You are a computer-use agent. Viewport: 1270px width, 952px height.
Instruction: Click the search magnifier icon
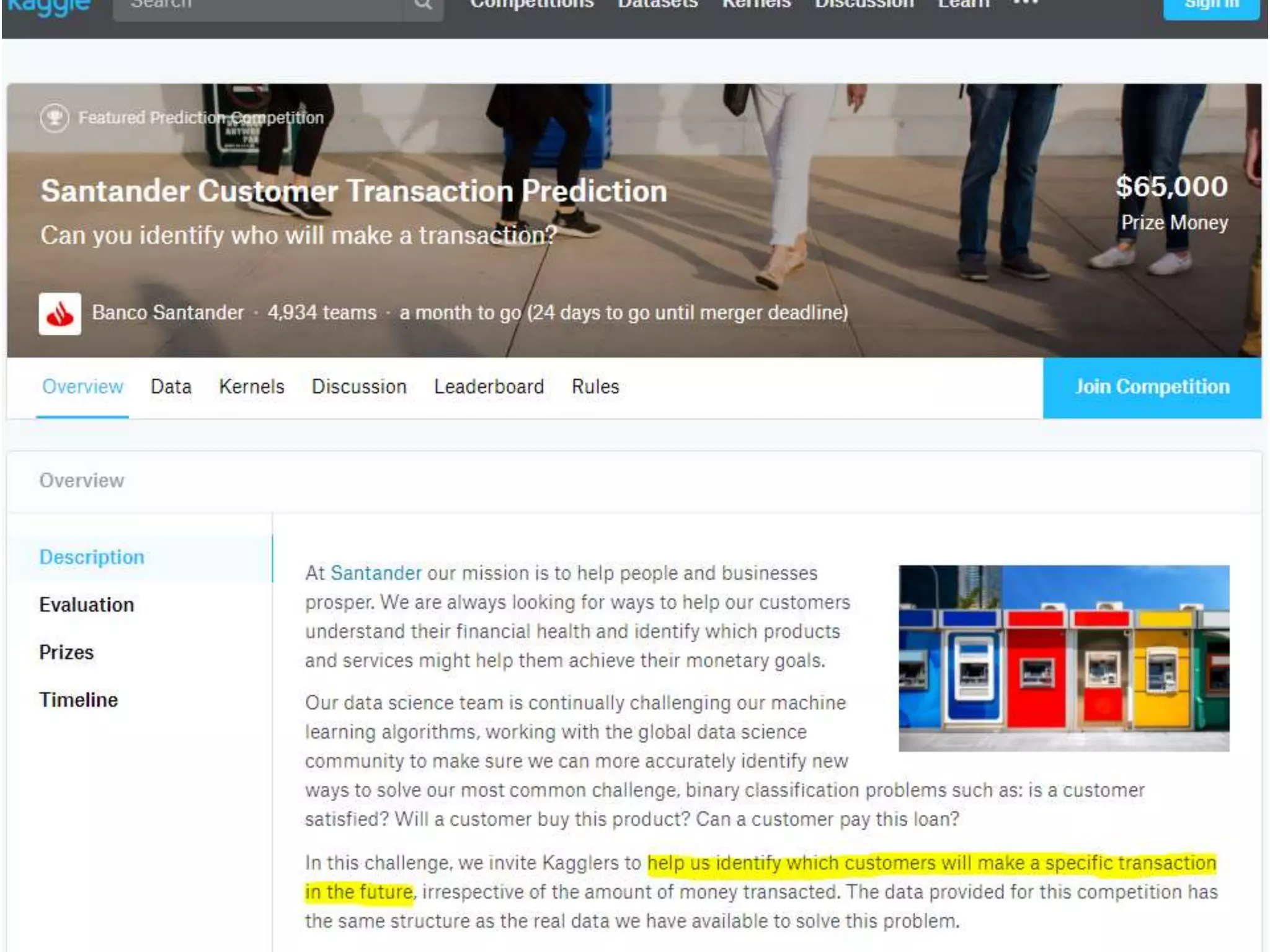(423, 5)
